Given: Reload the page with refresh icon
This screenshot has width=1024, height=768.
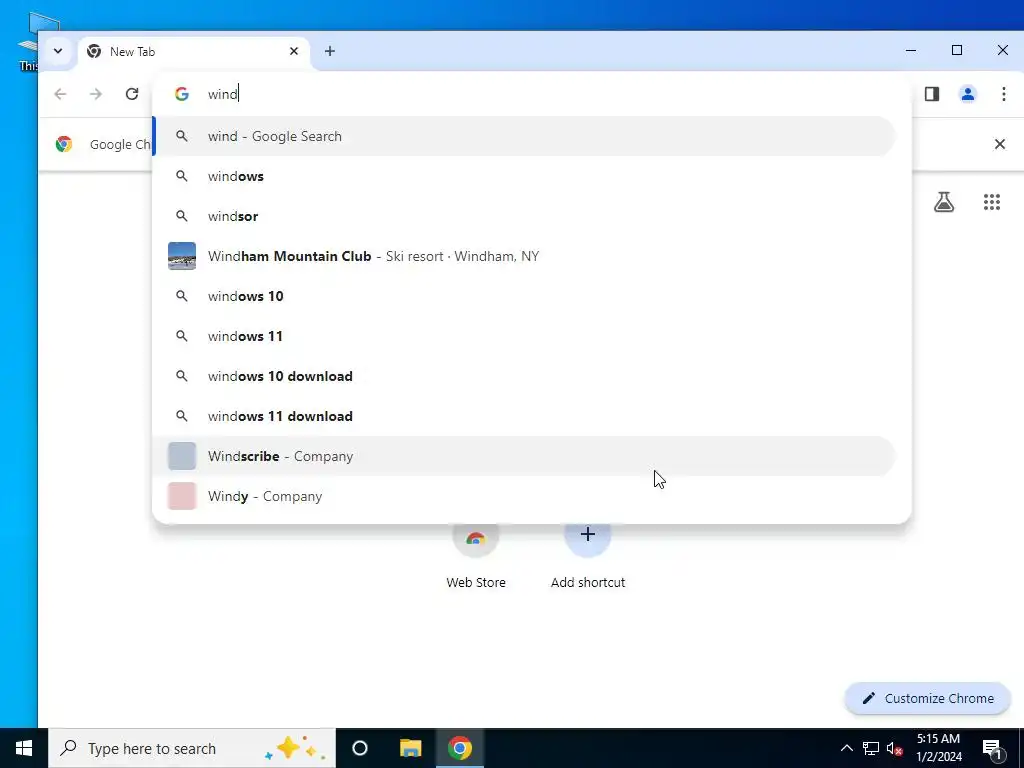Looking at the screenshot, I should click(132, 94).
